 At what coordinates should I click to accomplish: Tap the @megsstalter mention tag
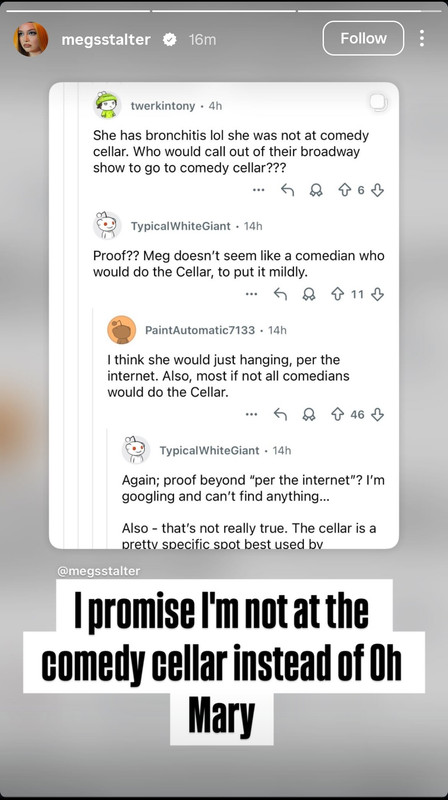pos(98,571)
